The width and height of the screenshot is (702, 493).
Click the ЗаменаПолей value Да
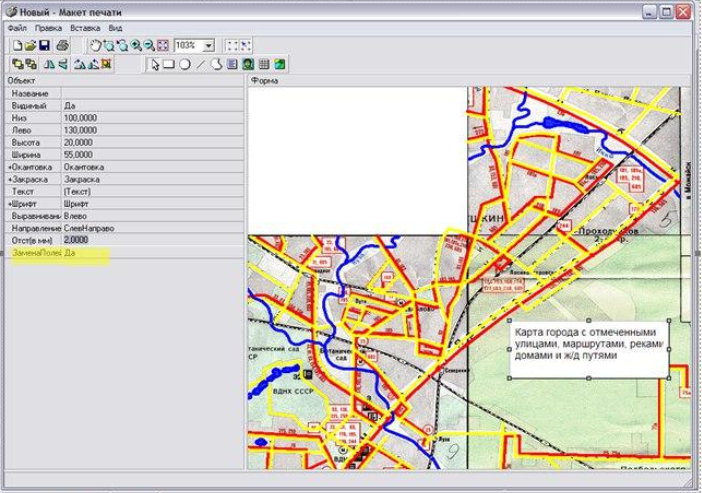coord(153,253)
